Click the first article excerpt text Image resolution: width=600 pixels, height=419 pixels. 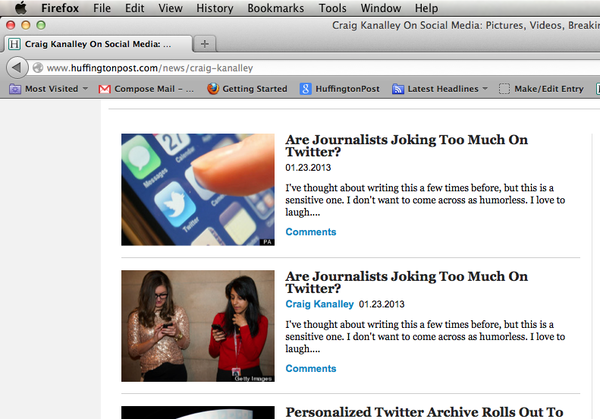pyautogui.click(x=425, y=200)
